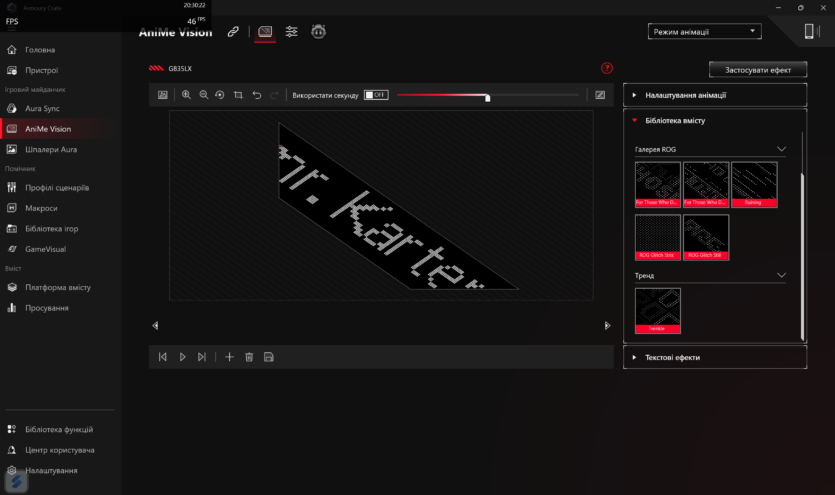
Task: Click the animation preview canvas with Karter text
Action: (381, 205)
